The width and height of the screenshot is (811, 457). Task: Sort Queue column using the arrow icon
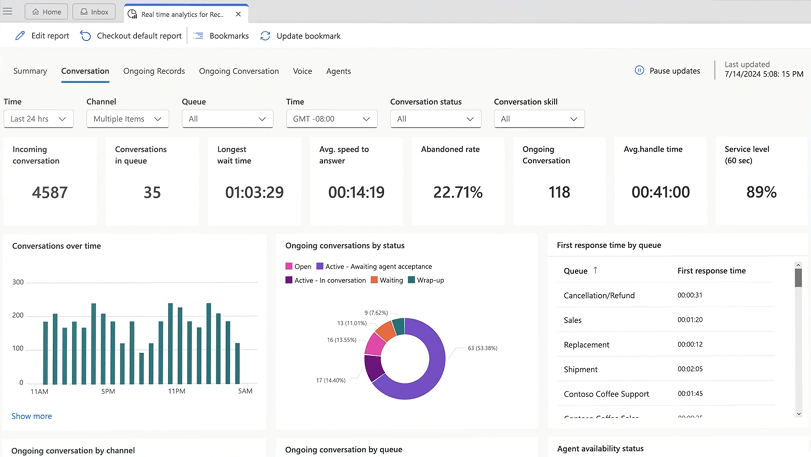click(x=596, y=270)
